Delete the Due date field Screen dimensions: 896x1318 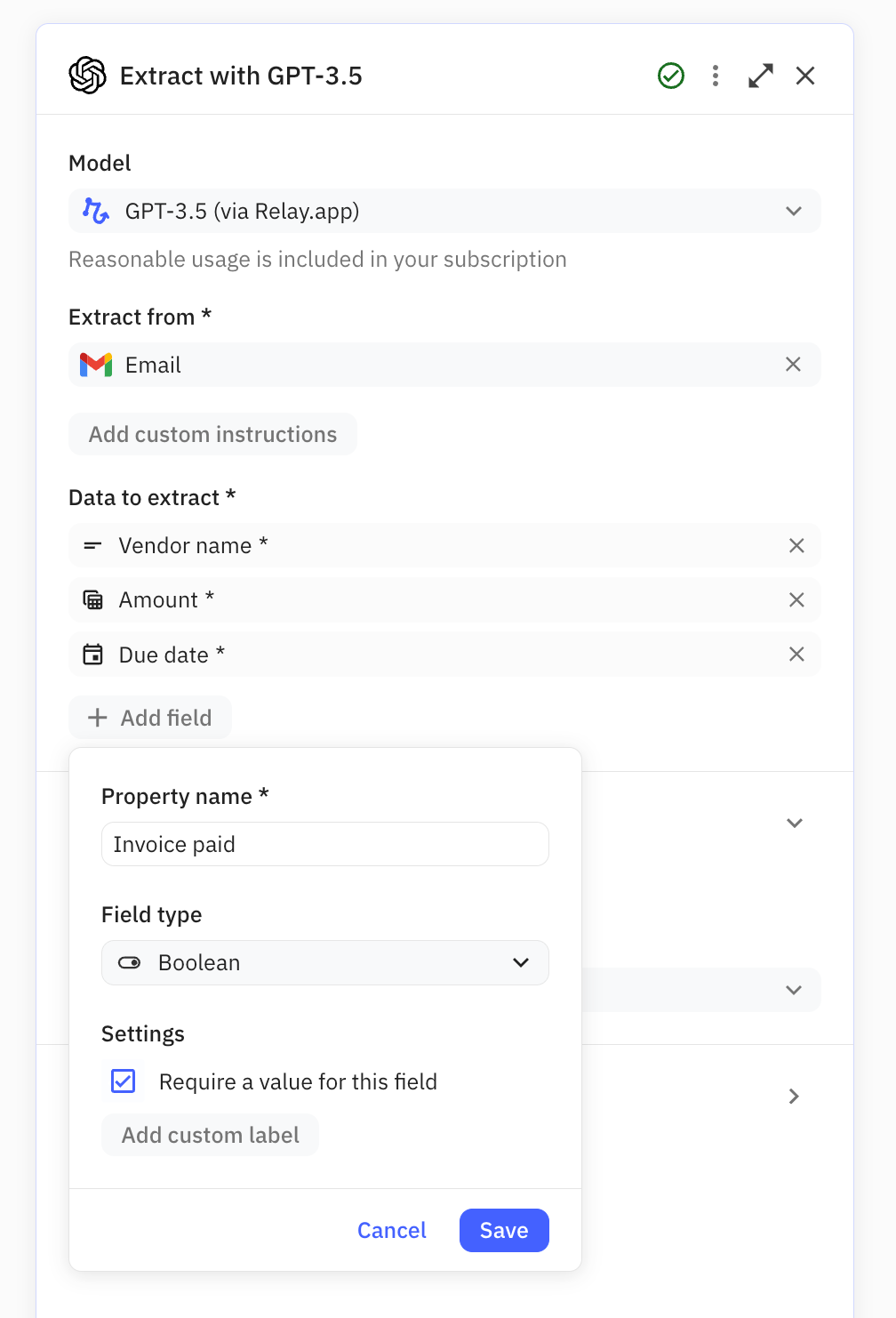click(x=796, y=655)
